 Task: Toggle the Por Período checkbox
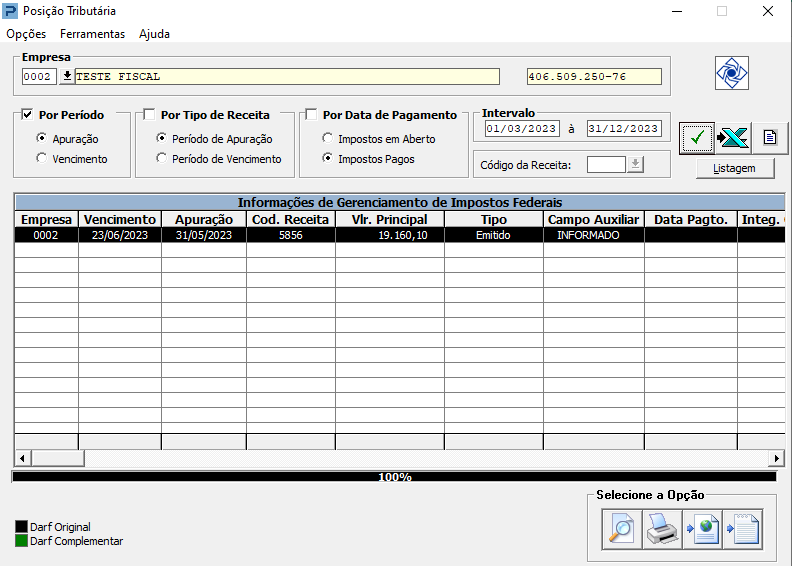pos(27,115)
